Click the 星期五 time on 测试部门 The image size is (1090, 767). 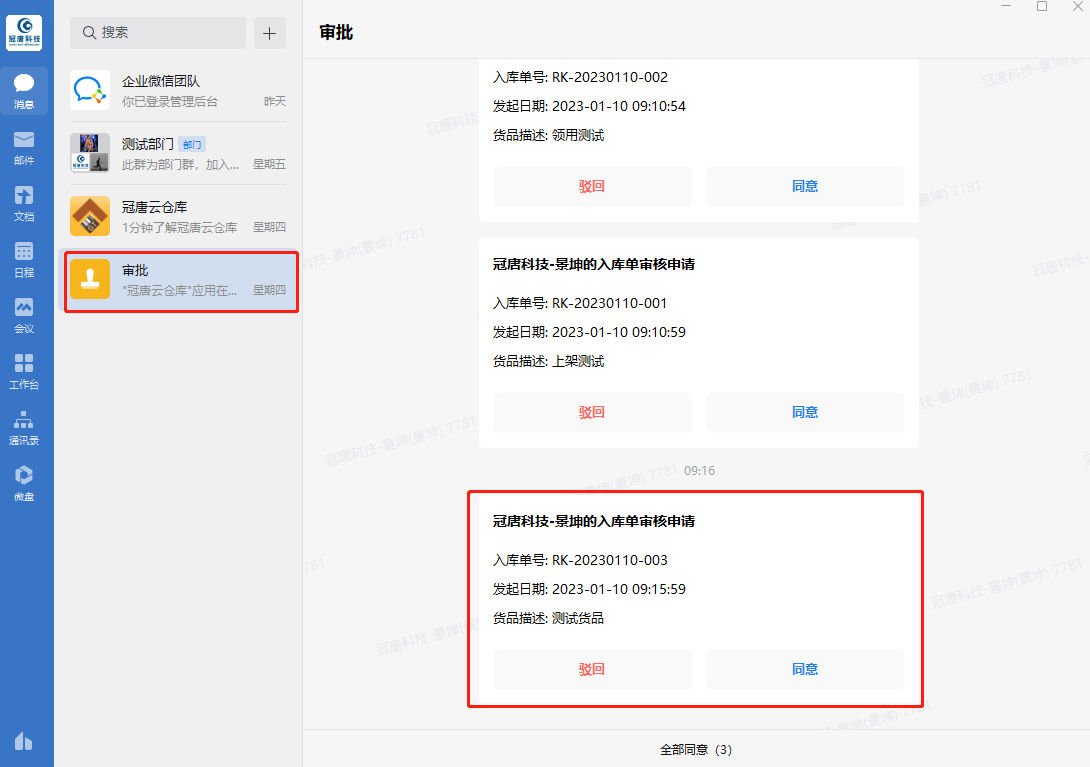[x=270, y=165]
